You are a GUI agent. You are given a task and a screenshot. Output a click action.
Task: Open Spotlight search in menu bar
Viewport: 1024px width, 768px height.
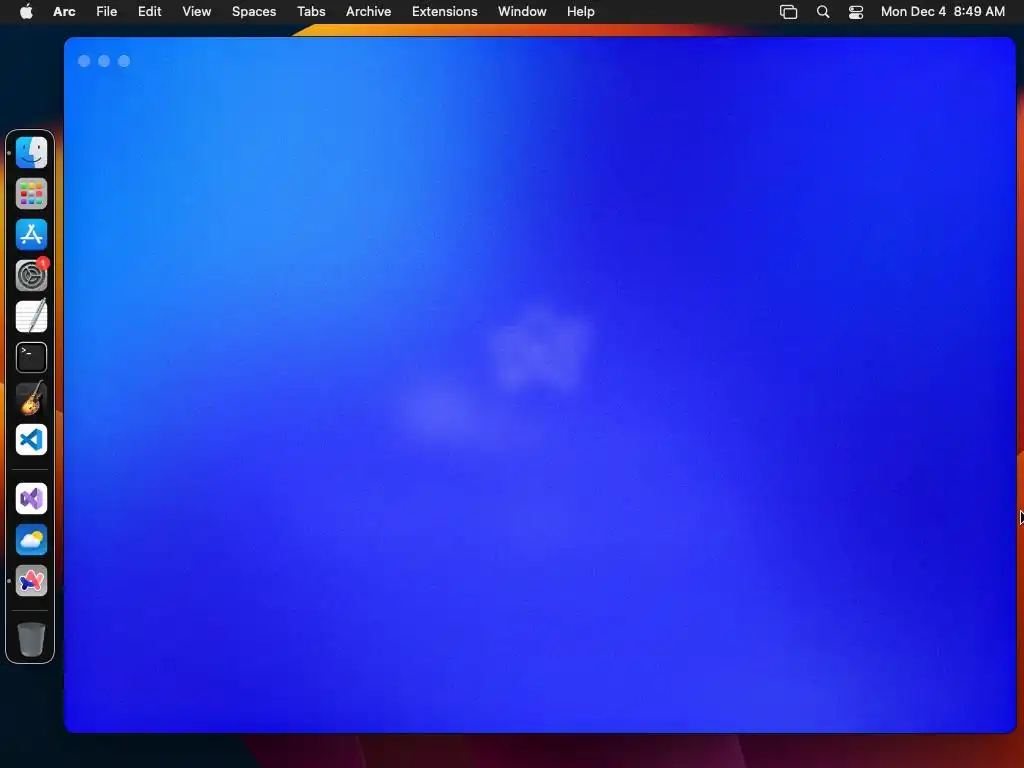click(x=823, y=12)
